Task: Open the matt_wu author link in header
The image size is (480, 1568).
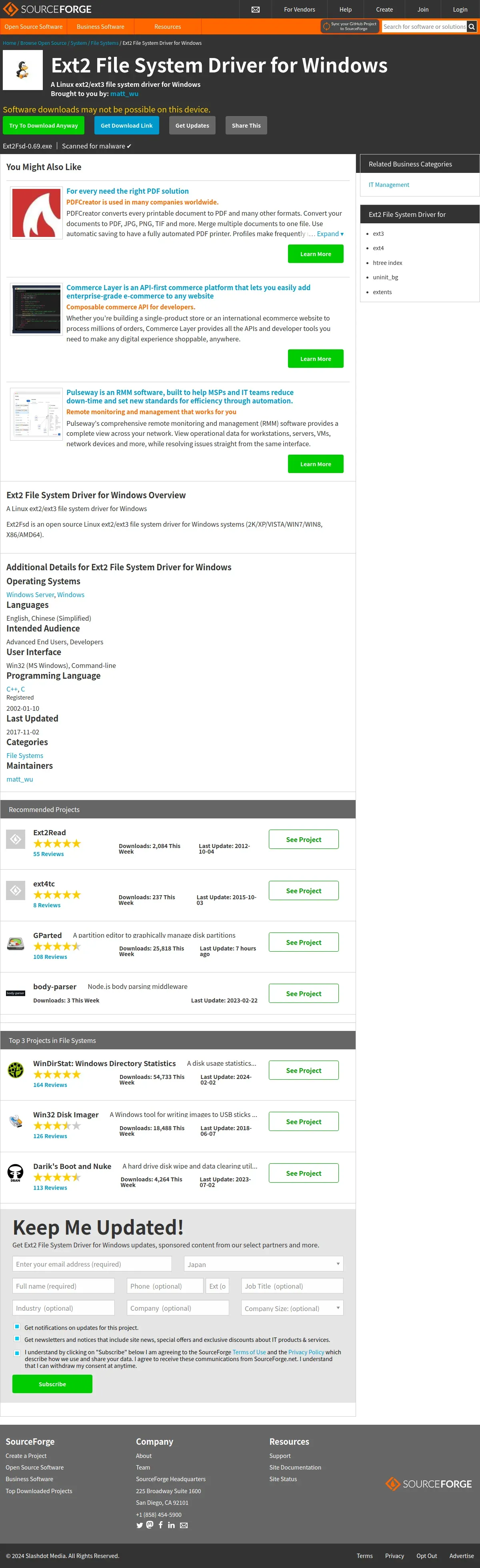Action: coord(124,94)
